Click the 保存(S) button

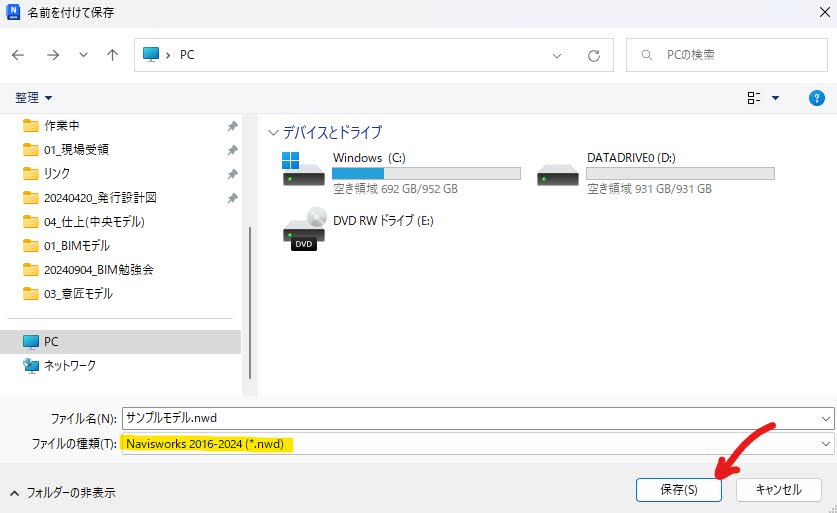coord(678,490)
